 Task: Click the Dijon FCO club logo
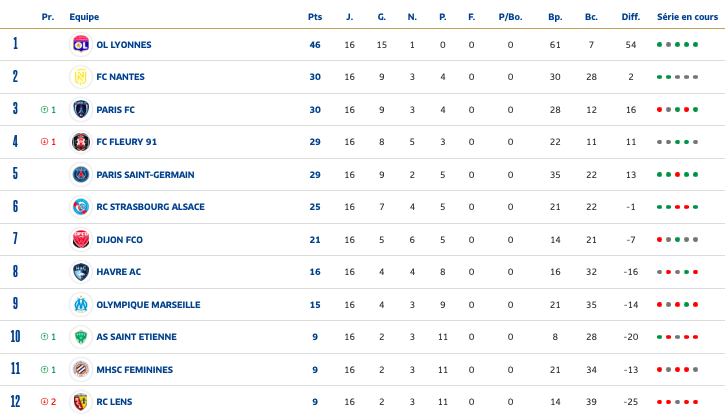tap(81, 239)
